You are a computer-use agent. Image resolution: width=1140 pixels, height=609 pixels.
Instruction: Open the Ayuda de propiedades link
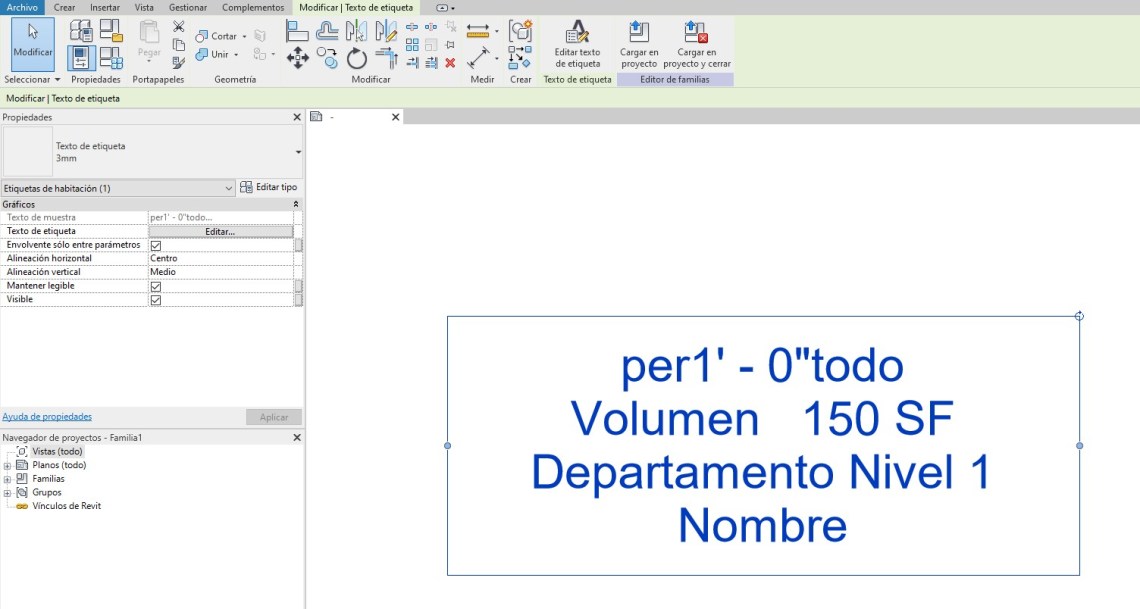tap(47, 416)
